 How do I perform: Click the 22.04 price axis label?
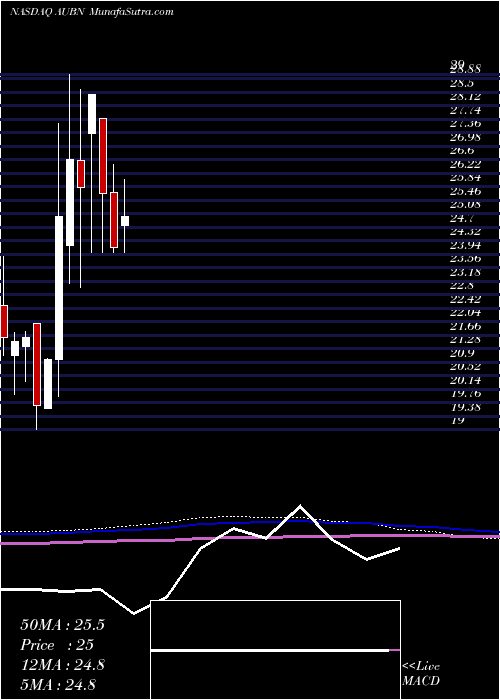pos(465,312)
